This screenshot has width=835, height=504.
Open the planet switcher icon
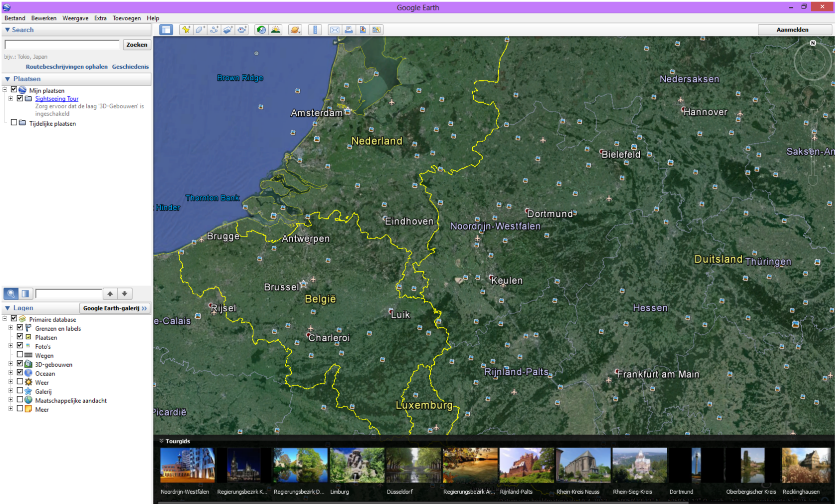tap(295, 30)
